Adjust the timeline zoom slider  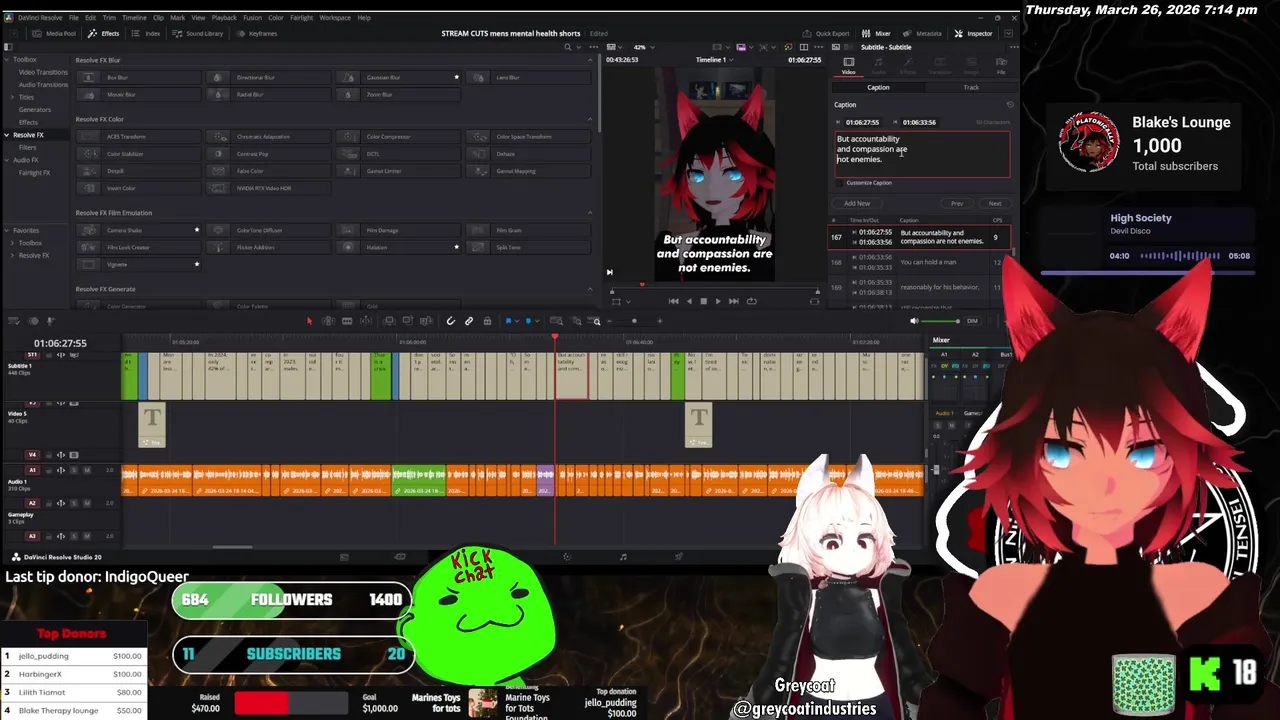(x=634, y=321)
